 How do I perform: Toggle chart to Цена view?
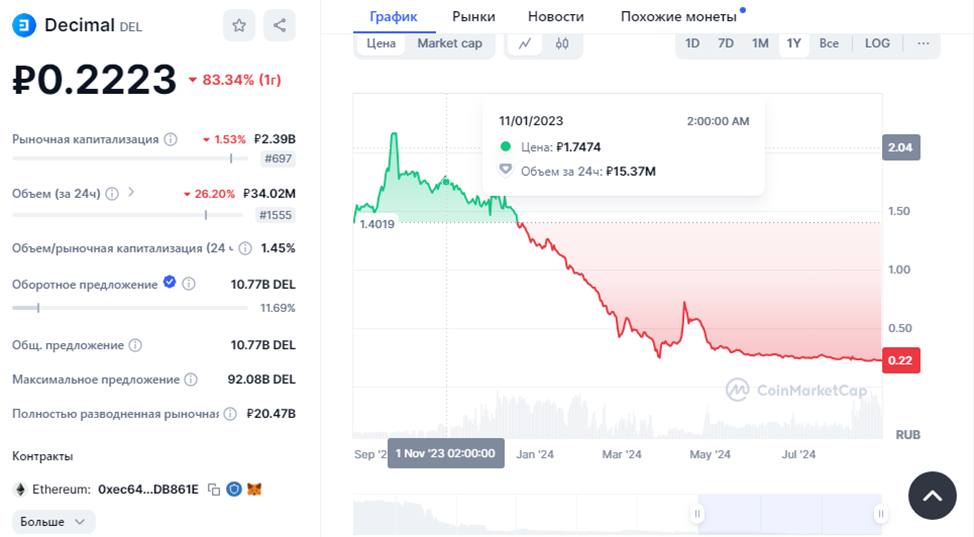click(x=381, y=44)
